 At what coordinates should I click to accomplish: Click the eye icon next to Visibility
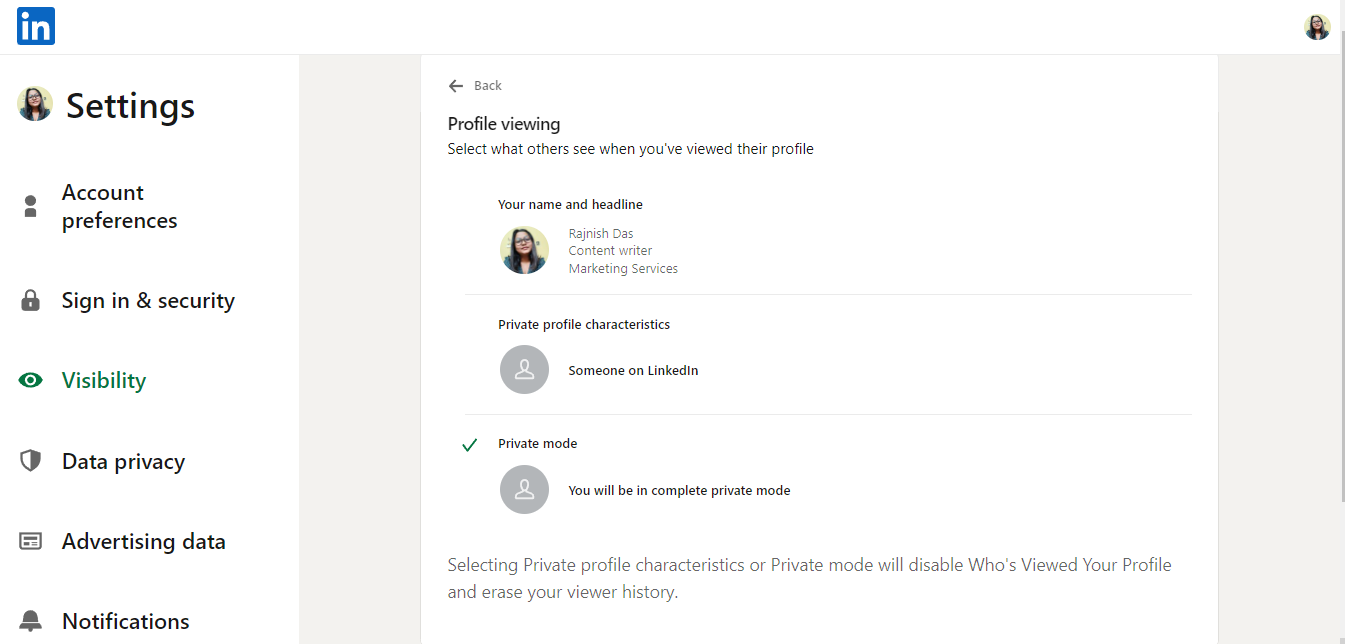pyautogui.click(x=29, y=380)
